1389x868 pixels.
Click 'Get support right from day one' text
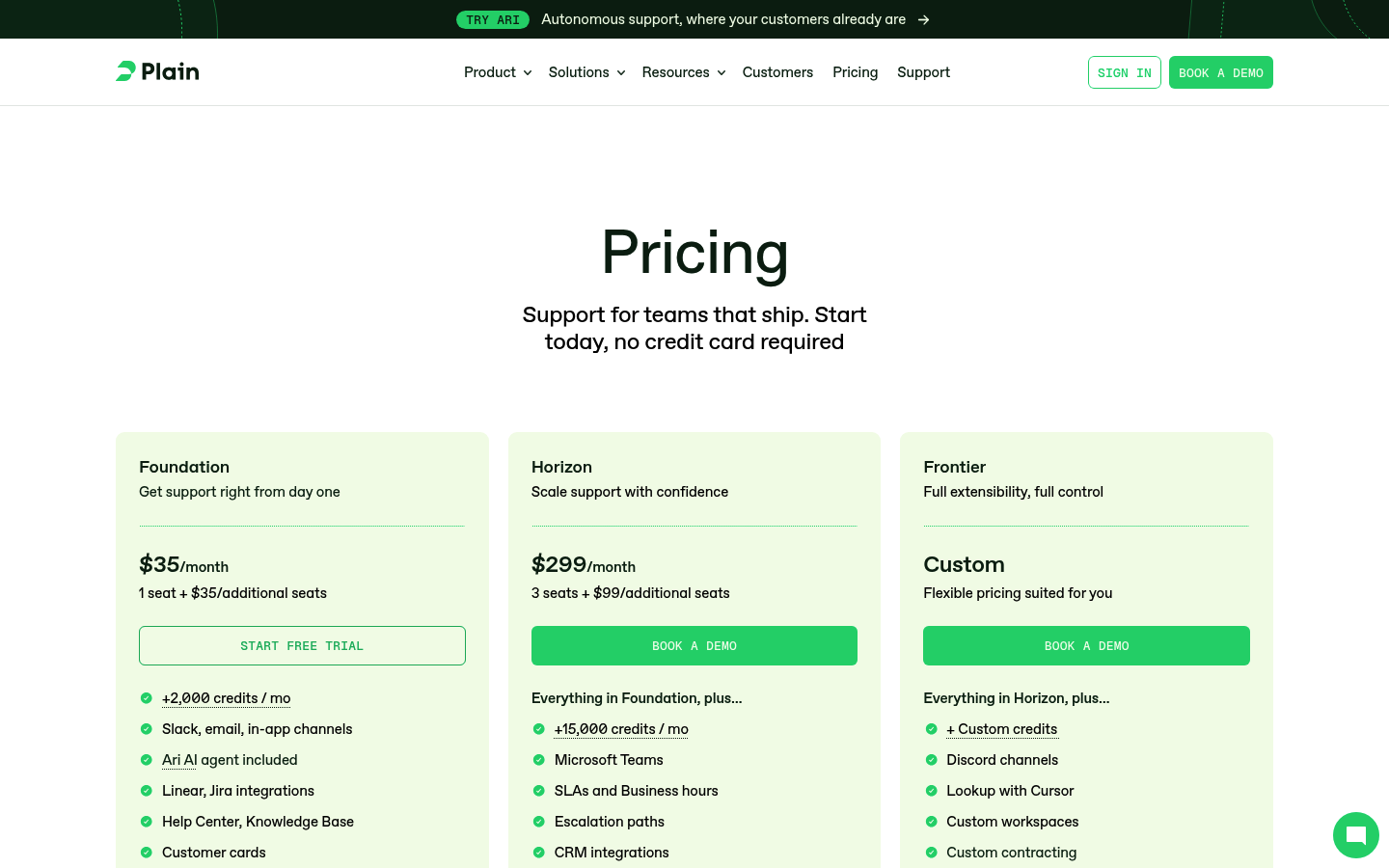point(239,492)
